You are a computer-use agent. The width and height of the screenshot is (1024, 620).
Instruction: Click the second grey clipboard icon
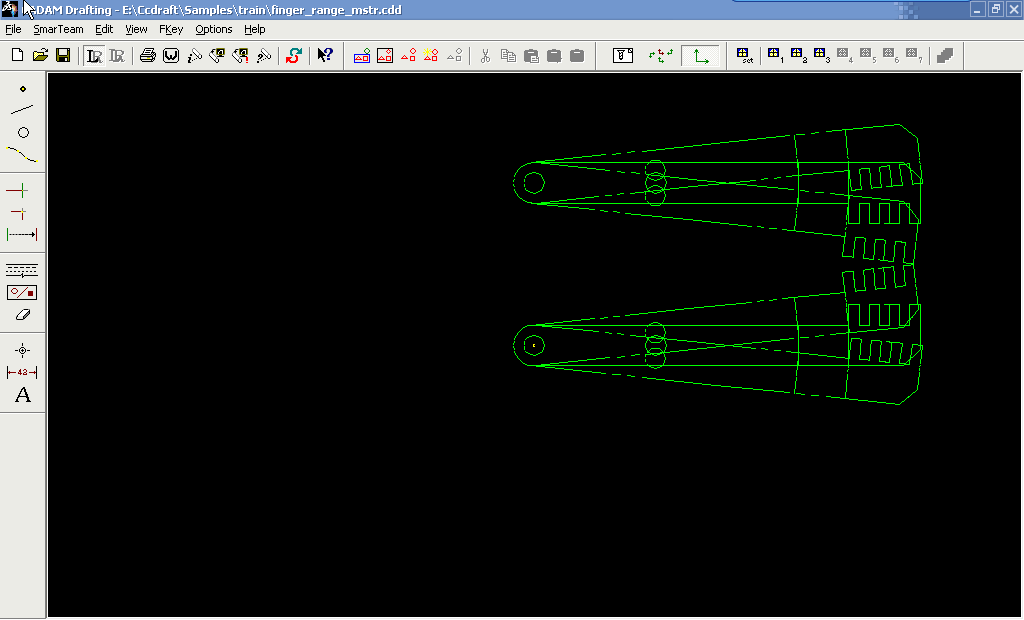(x=554, y=56)
